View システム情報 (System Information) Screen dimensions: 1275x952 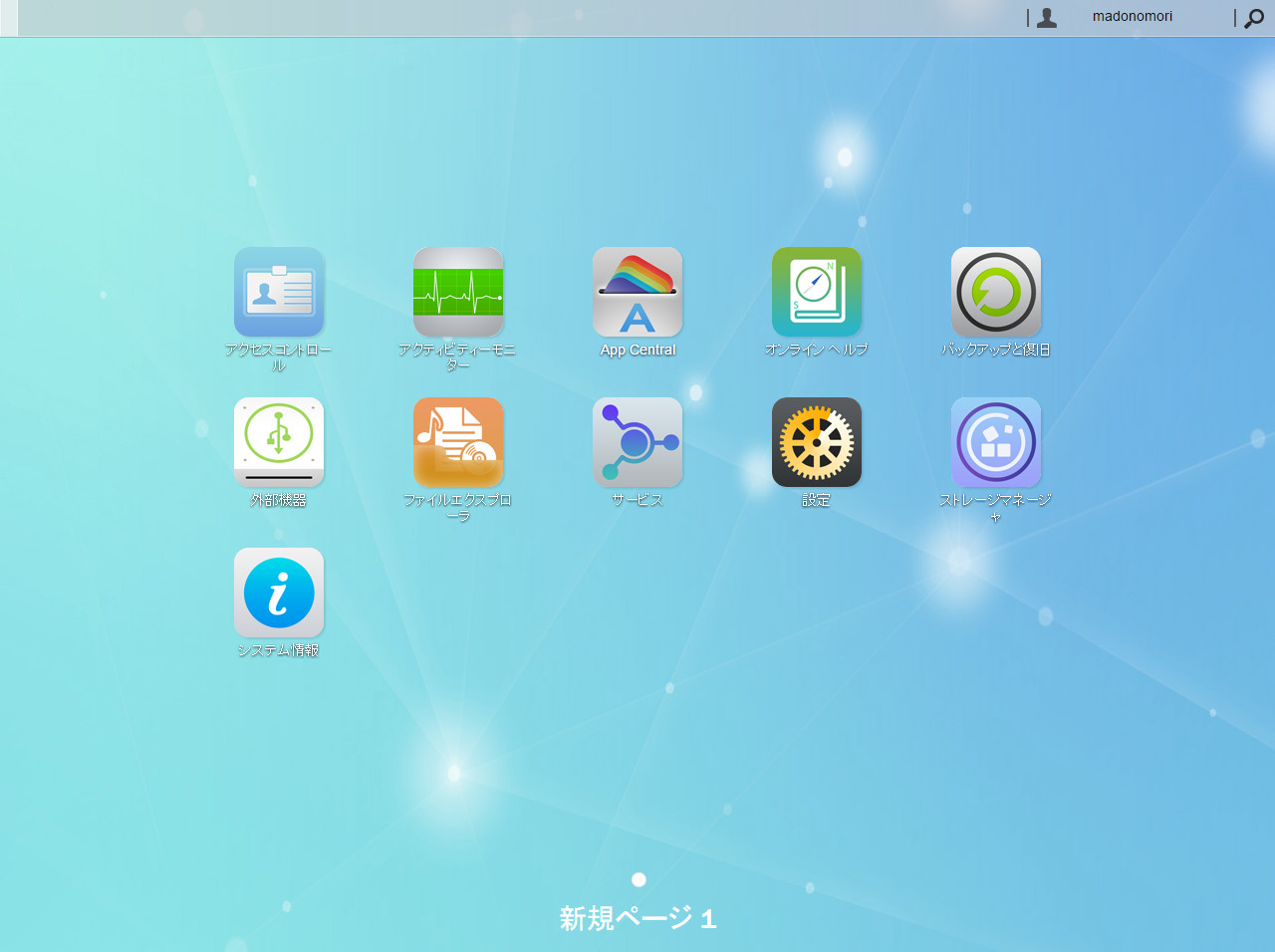(279, 593)
